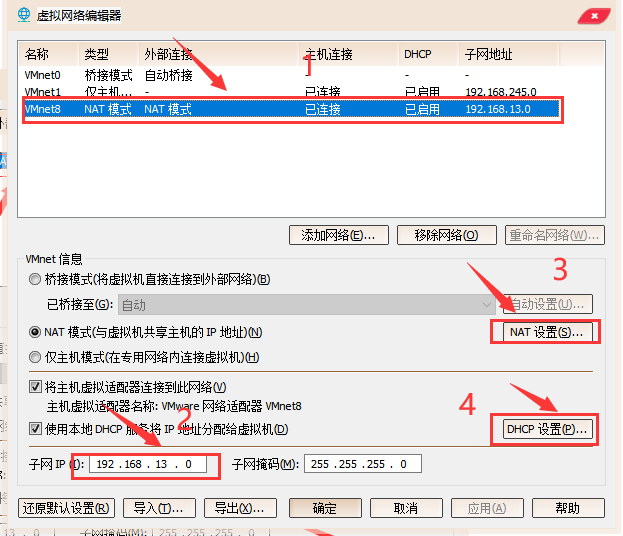
Task: Click the 外部连接 column header
Action: (219, 54)
